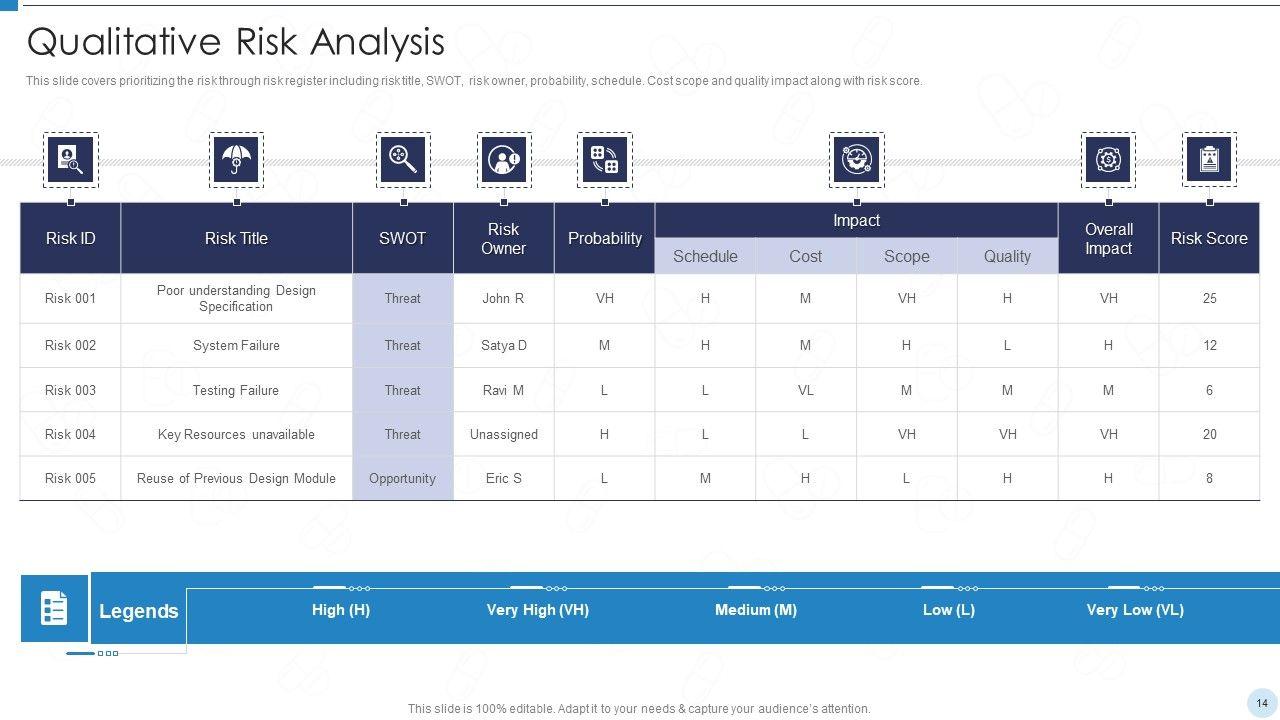Click the Legends label
This screenshot has width=1280, height=720.
[139, 611]
